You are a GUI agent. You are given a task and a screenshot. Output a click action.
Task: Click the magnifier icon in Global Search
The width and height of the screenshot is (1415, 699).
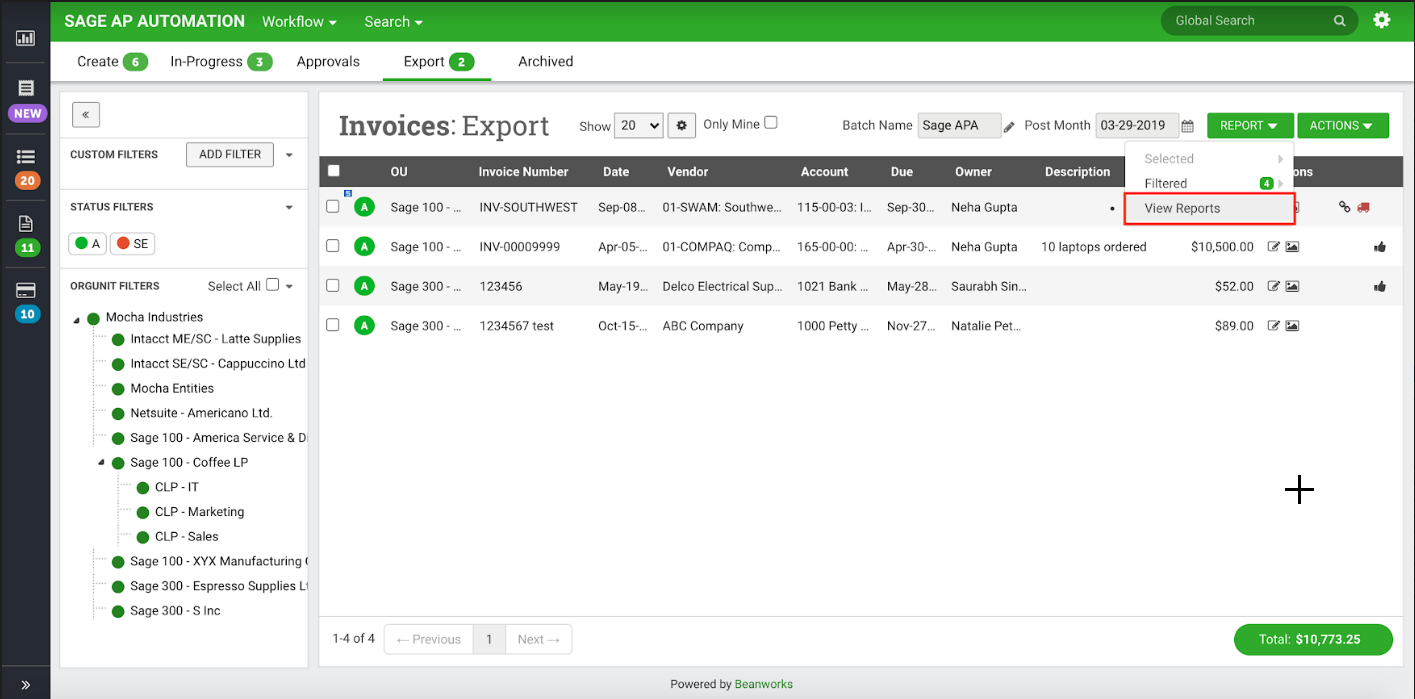(1339, 21)
